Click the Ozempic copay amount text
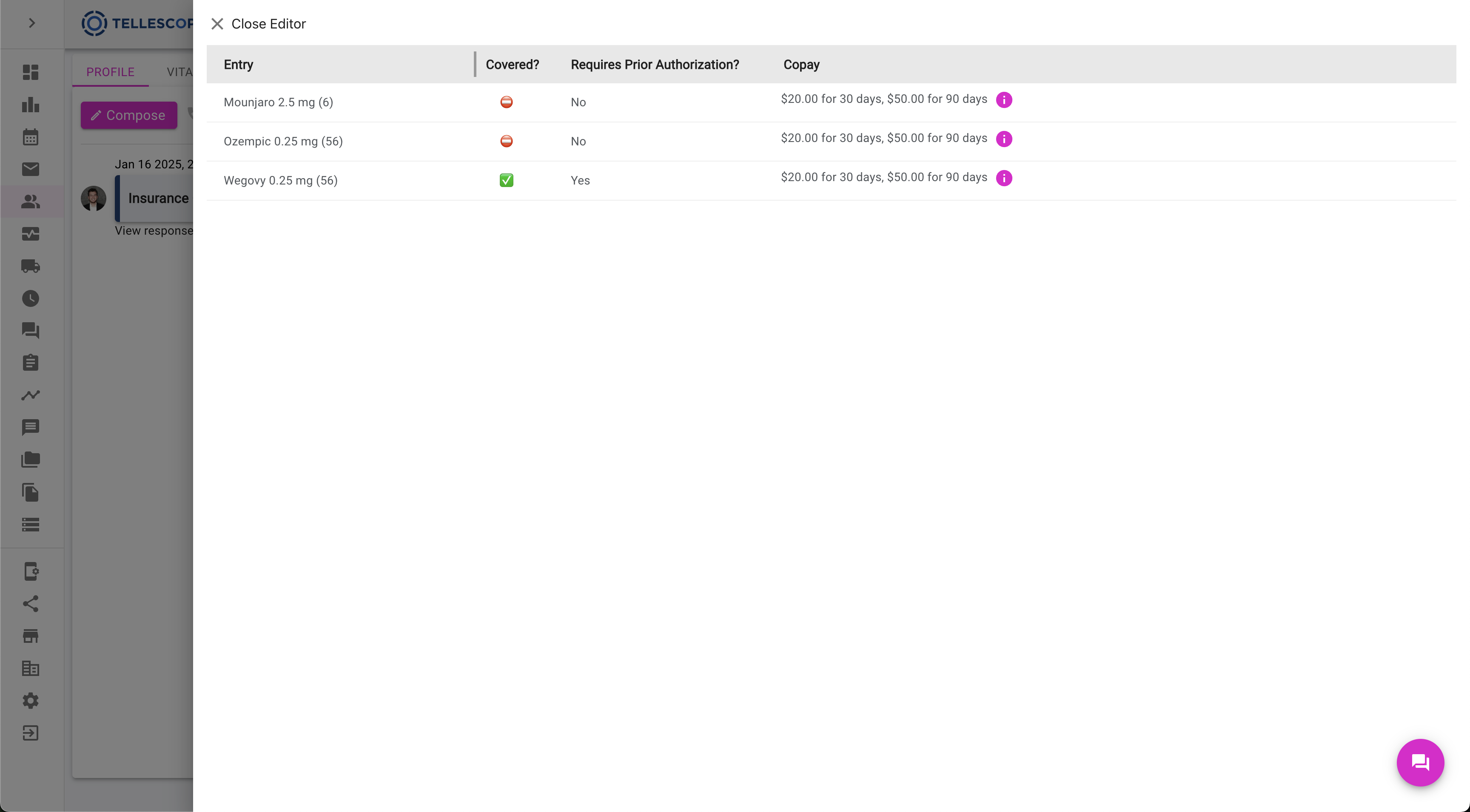Image resolution: width=1470 pixels, height=812 pixels. [x=884, y=138]
